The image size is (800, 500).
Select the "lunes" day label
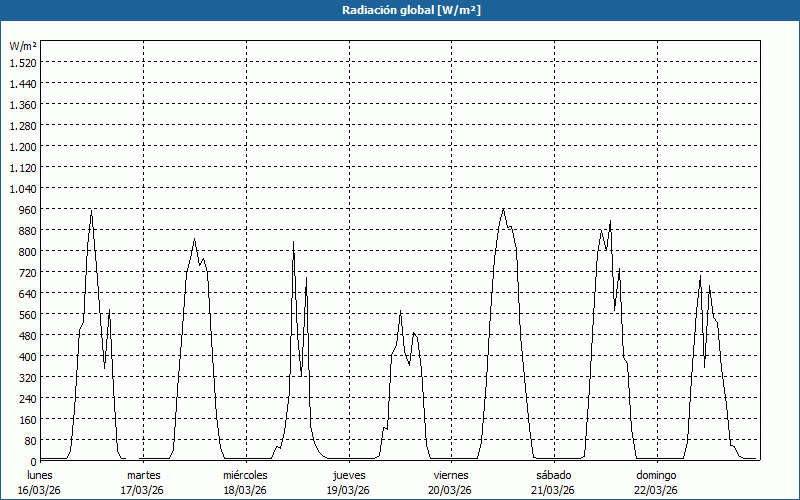click(40, 474)
